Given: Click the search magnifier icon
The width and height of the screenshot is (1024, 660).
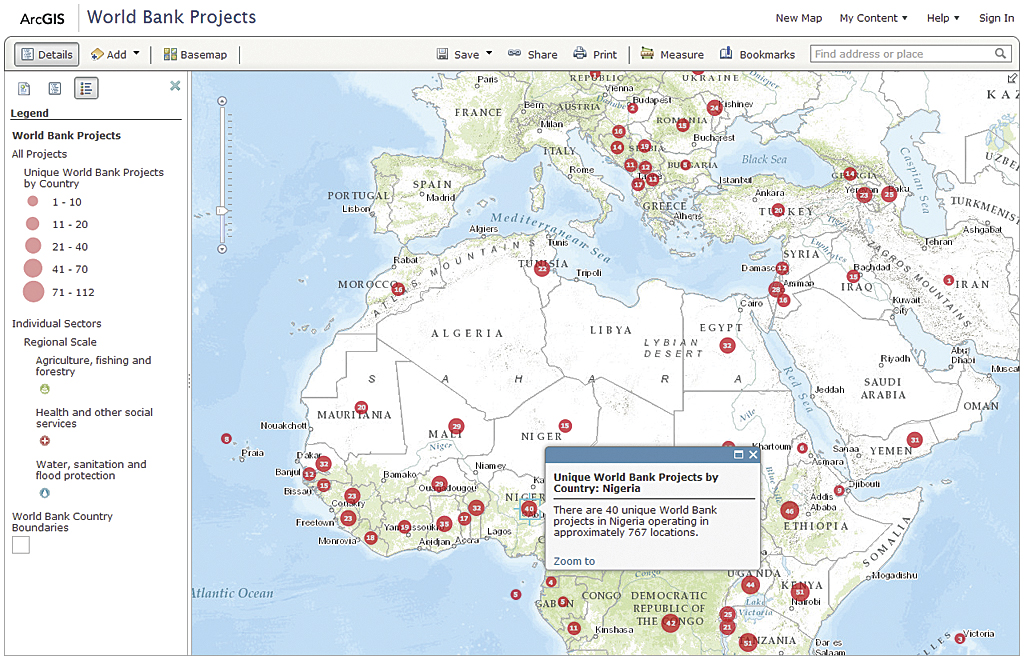Looking at the screenshot, I should [1000, 54].
